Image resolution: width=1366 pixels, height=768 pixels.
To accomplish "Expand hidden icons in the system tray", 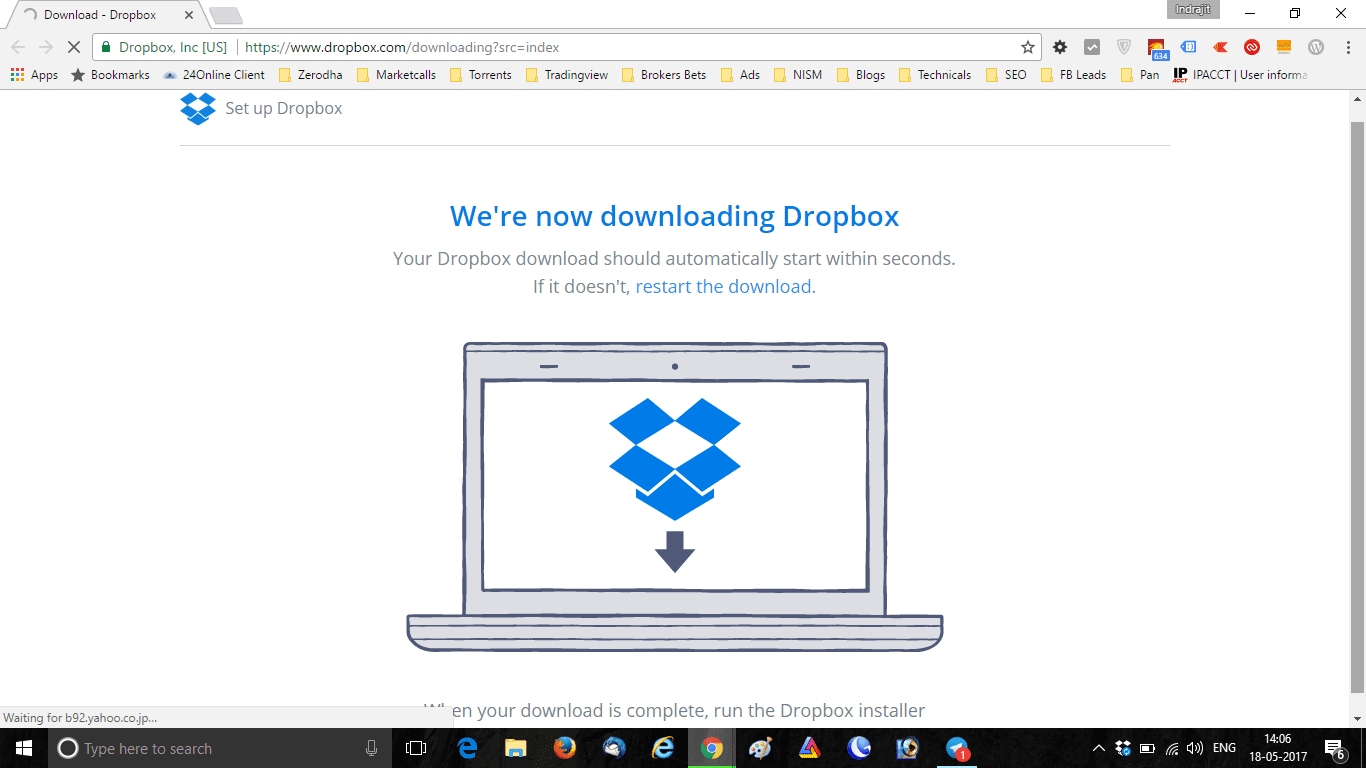I will pyautogui.click(x=1097, y=747).
